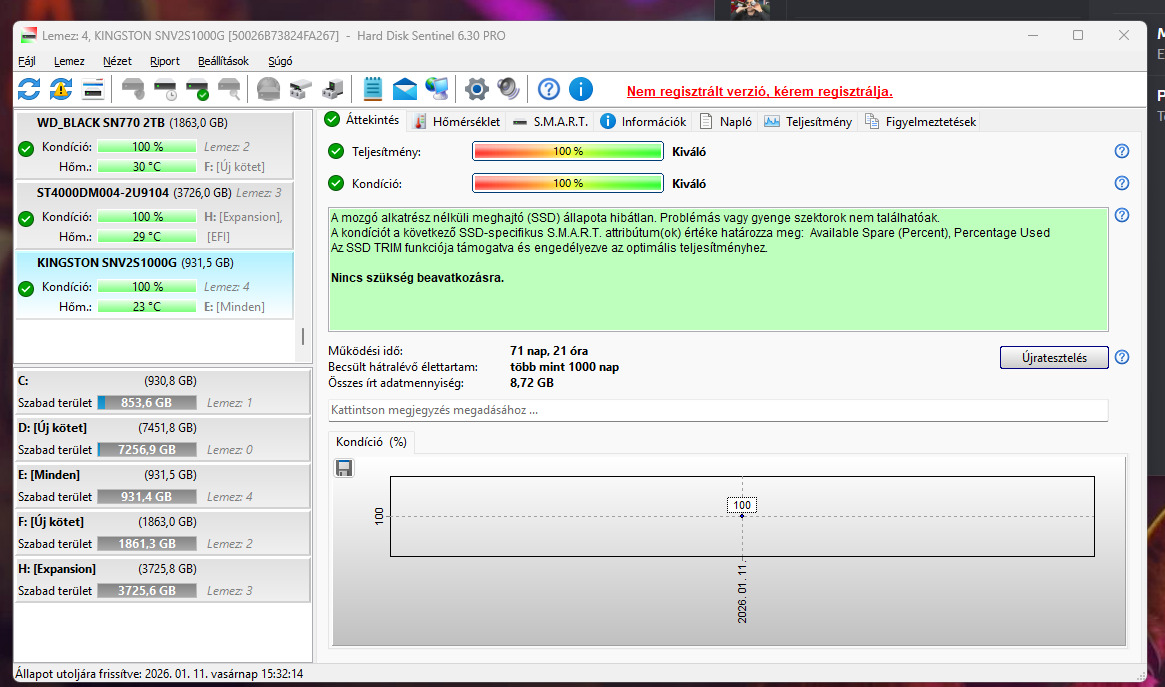Viewport: 1165px width, 687px height.
Task: Click the 100 data point on chart
Action: point(741,515)
